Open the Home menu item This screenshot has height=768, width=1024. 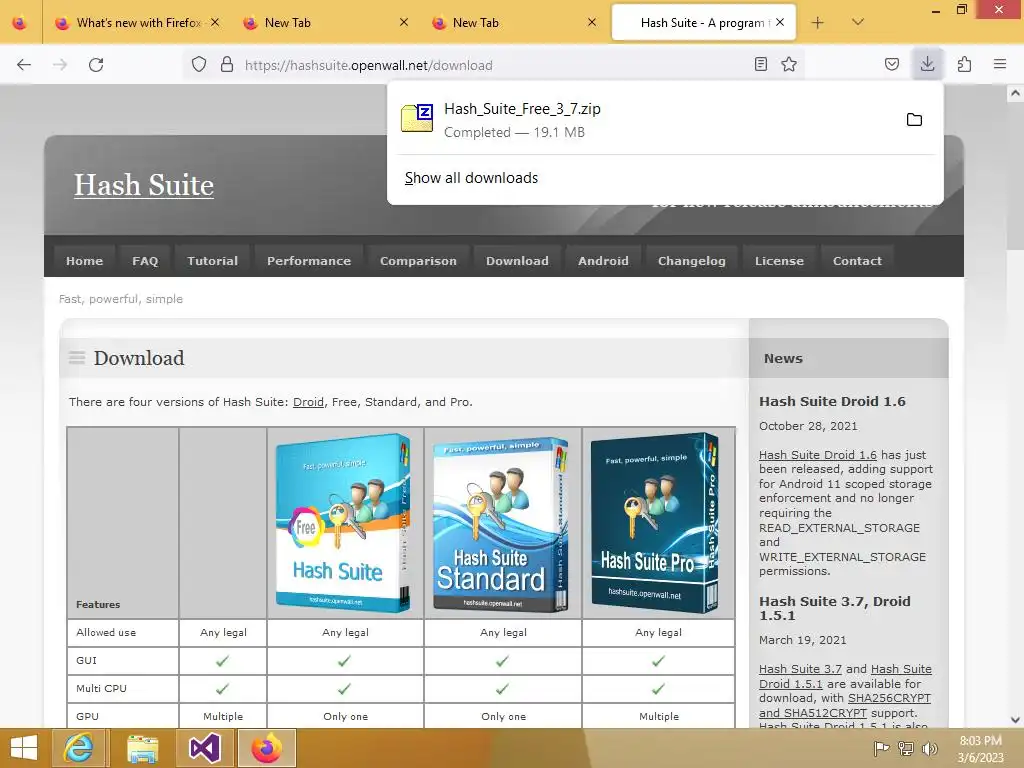point(84,261)
